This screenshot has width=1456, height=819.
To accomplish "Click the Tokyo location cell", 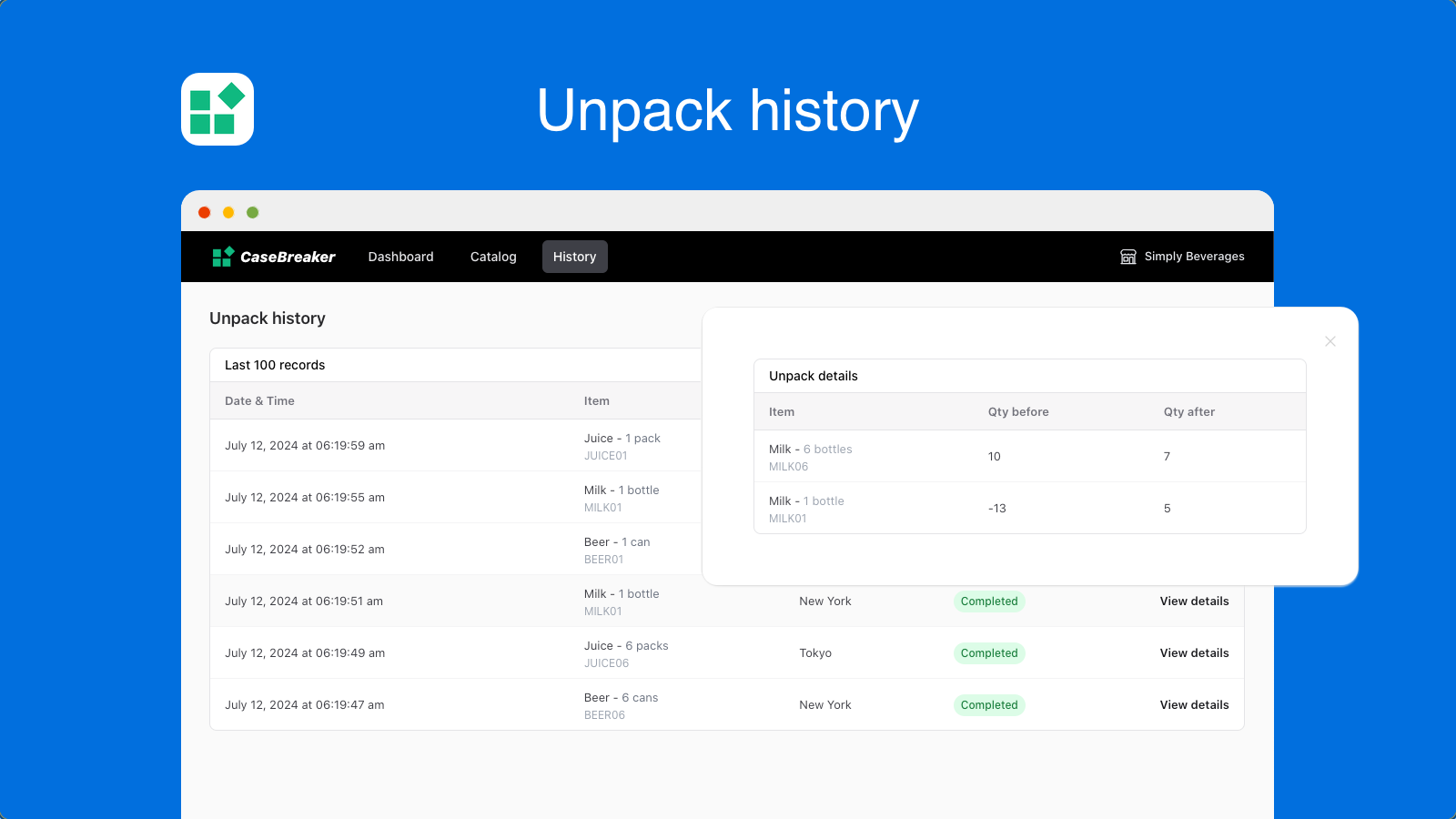I will pos(815,653).
